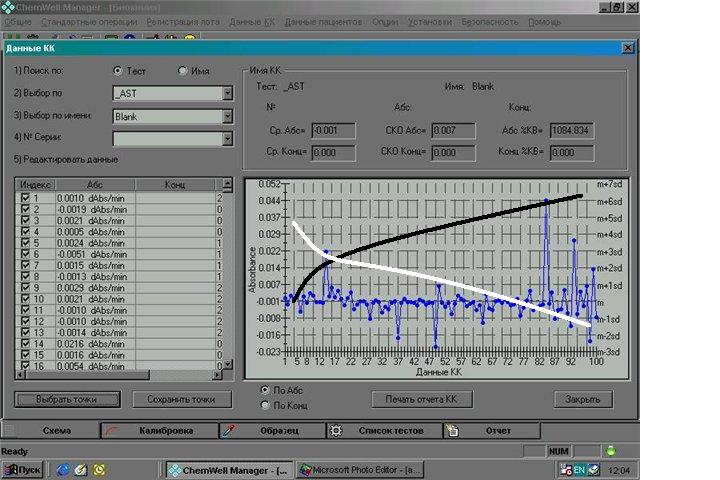
Task: Toggle checkbox for index row 9
Action: pyautogui.click(x=25, y=288)
